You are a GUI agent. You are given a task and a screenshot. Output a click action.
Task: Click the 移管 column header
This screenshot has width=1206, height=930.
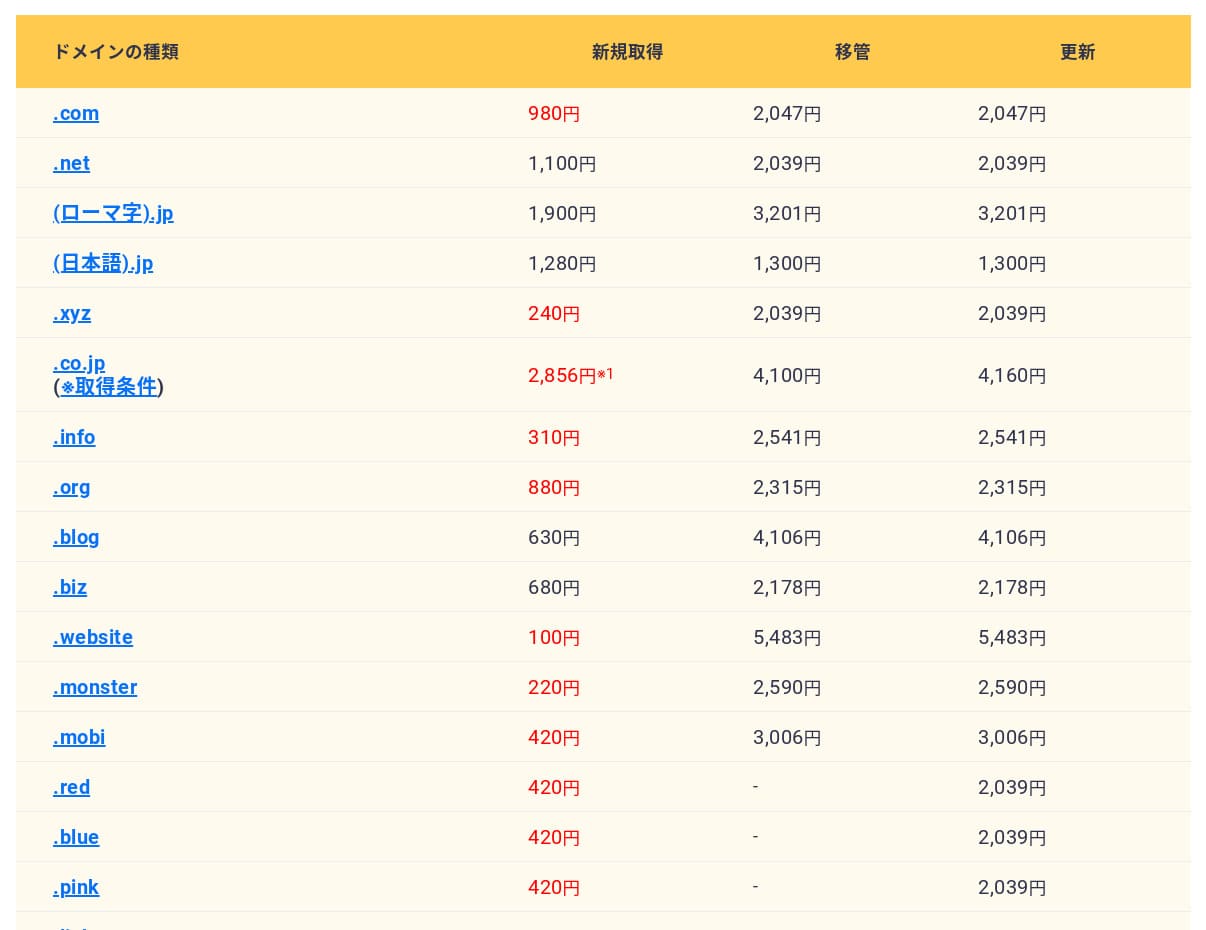point(852,52)
